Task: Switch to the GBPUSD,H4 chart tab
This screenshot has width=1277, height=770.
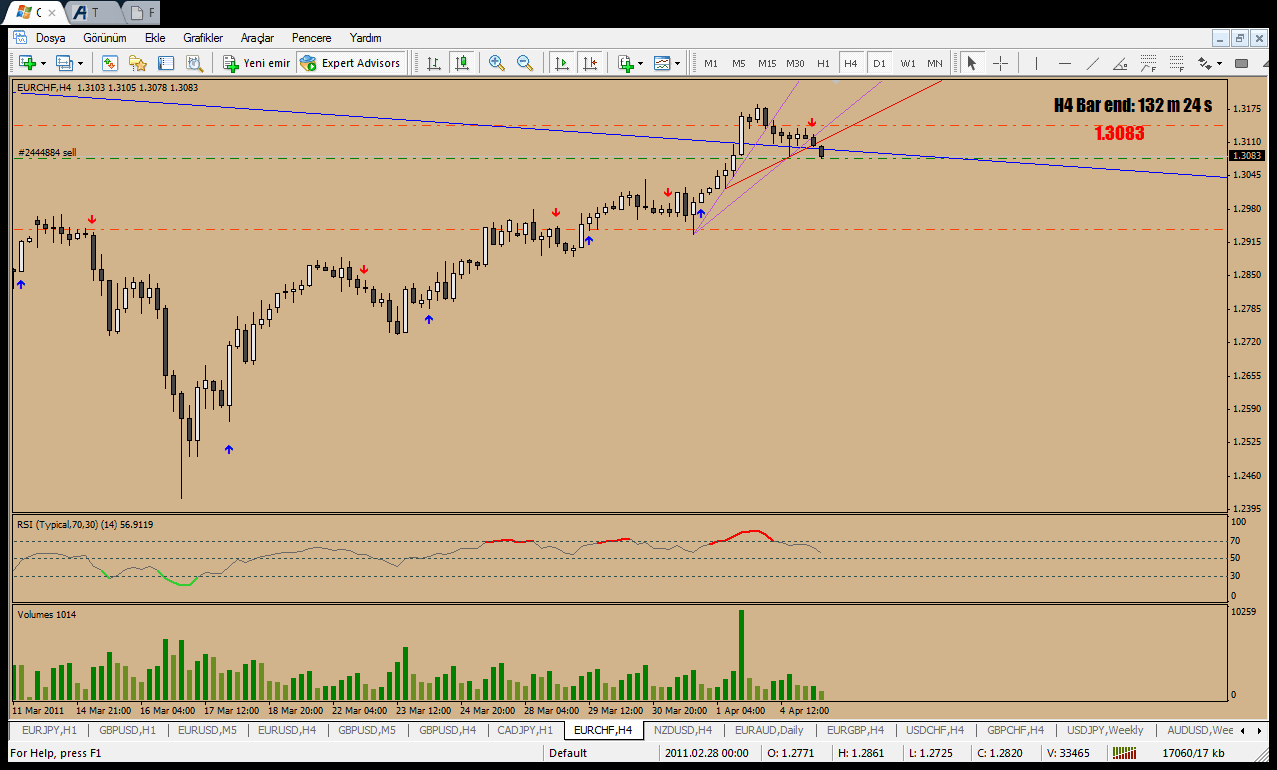Action: (447, 730)
